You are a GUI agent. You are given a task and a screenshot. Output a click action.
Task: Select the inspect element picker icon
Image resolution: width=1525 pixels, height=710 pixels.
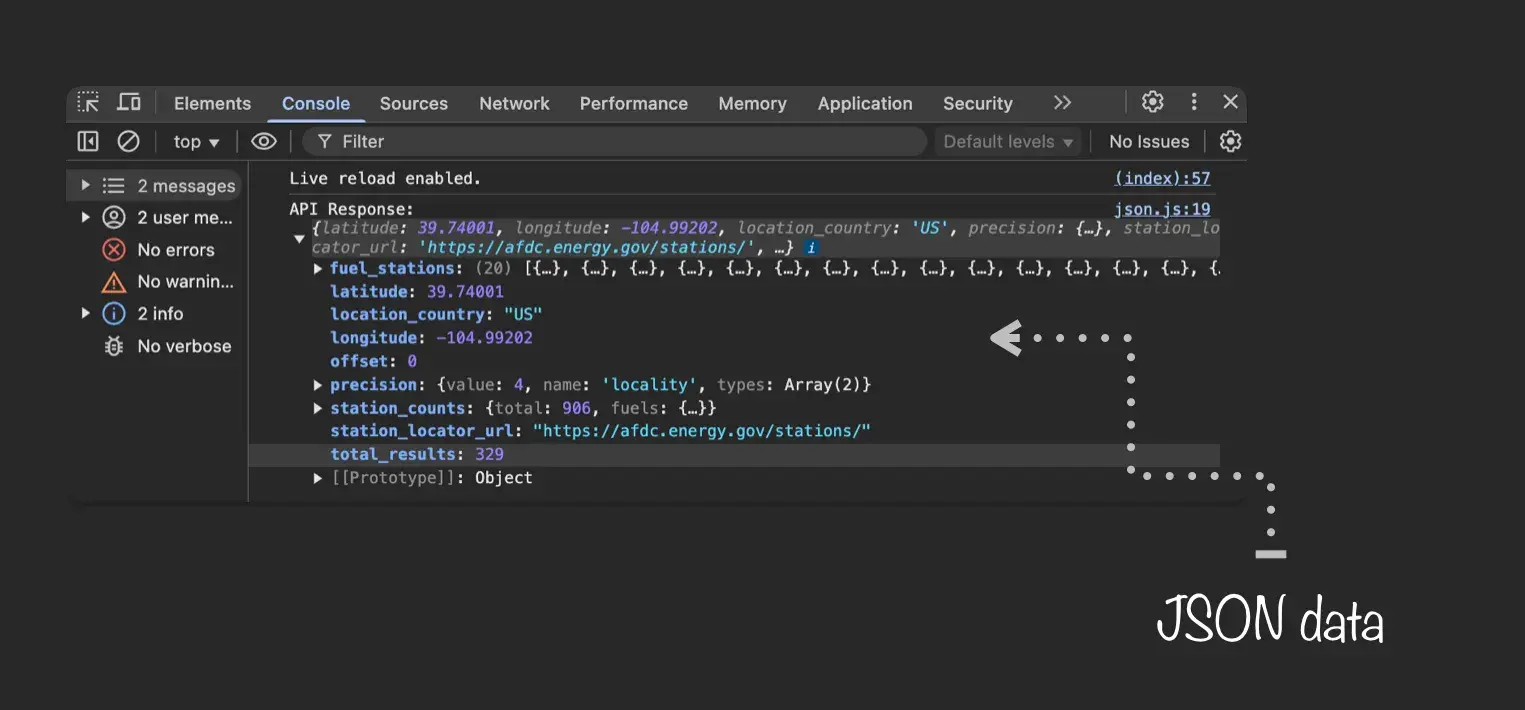tap(89, 103)
